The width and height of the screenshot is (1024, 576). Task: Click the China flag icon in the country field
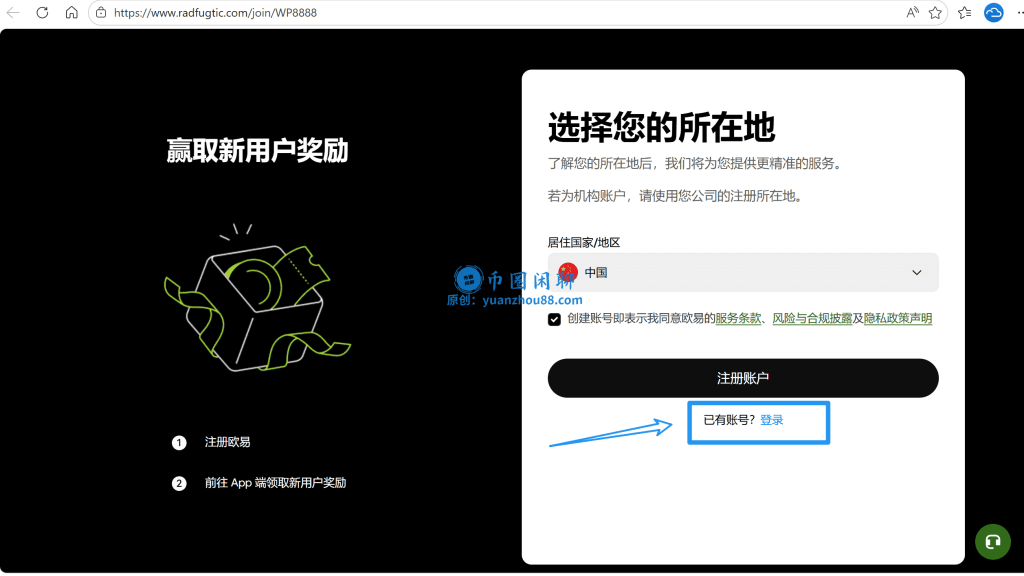[x=568, y=272]
